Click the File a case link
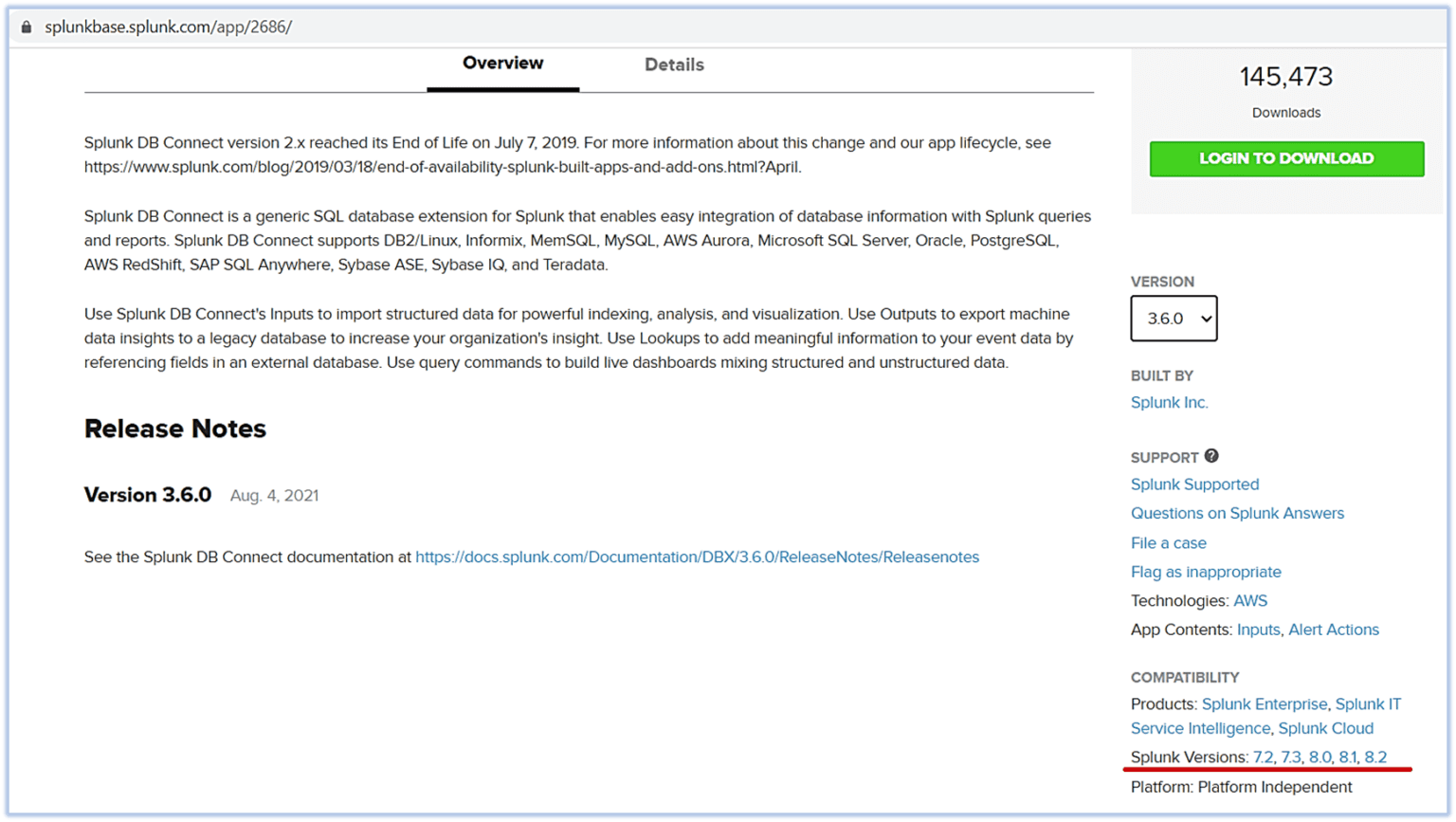The image size is (1456, 822). pyautogui.click(x=1169, y=542)
